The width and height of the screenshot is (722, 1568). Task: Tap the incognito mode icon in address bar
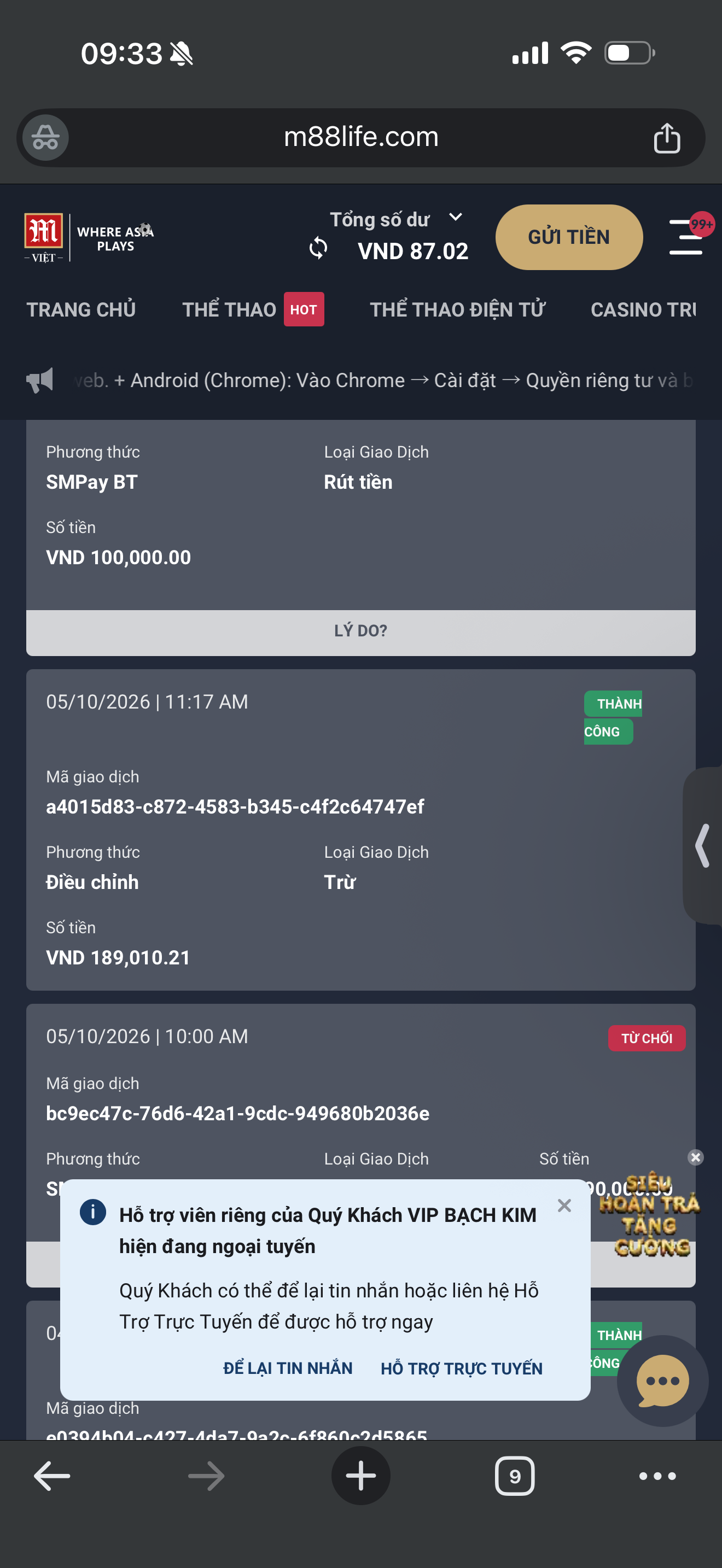tap(45, 138)
